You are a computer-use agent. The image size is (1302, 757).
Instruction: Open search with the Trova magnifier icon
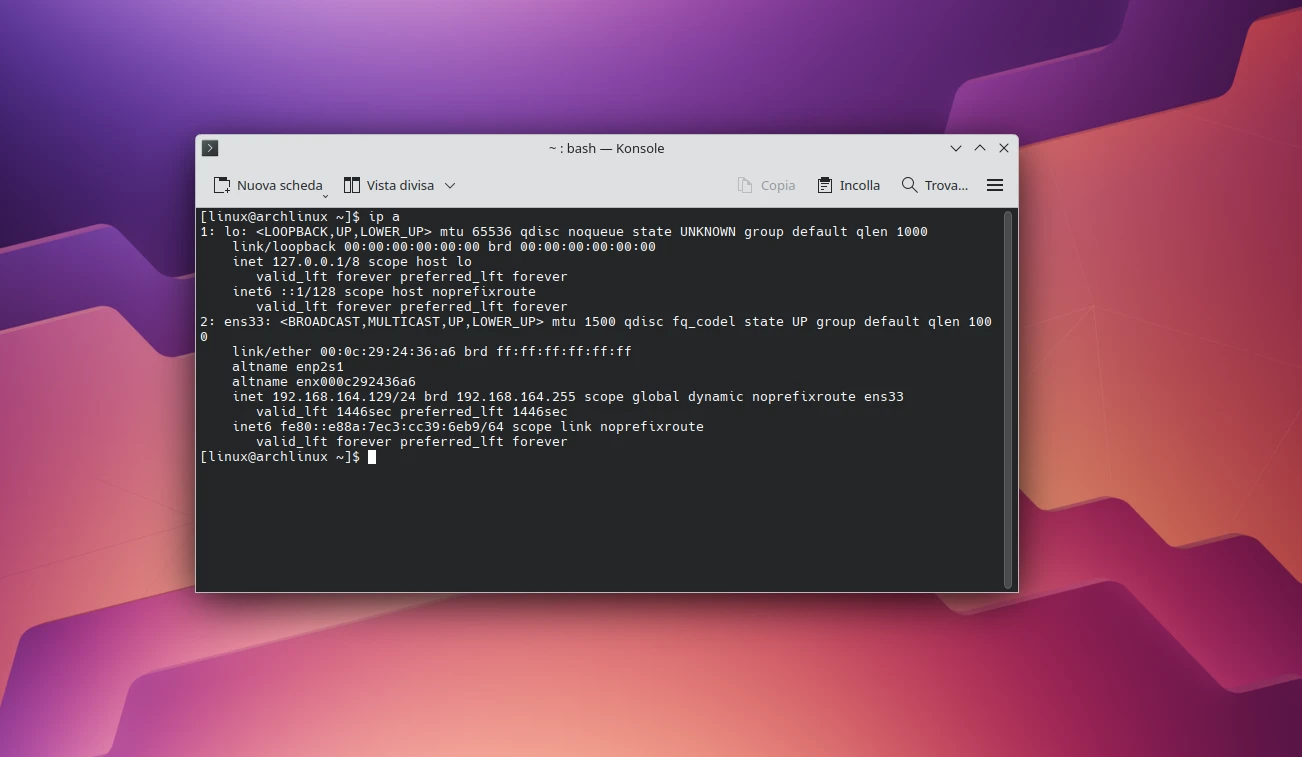908,185
